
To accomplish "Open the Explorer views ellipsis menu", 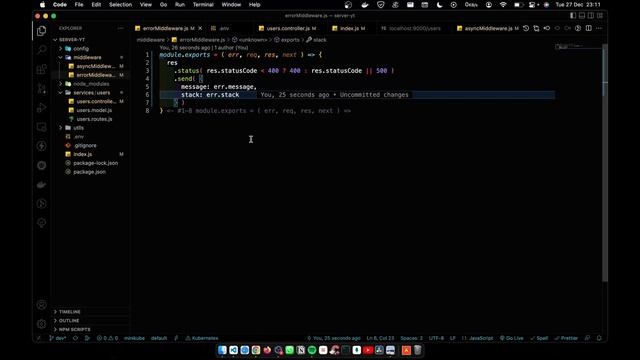I will click(120, 28).
